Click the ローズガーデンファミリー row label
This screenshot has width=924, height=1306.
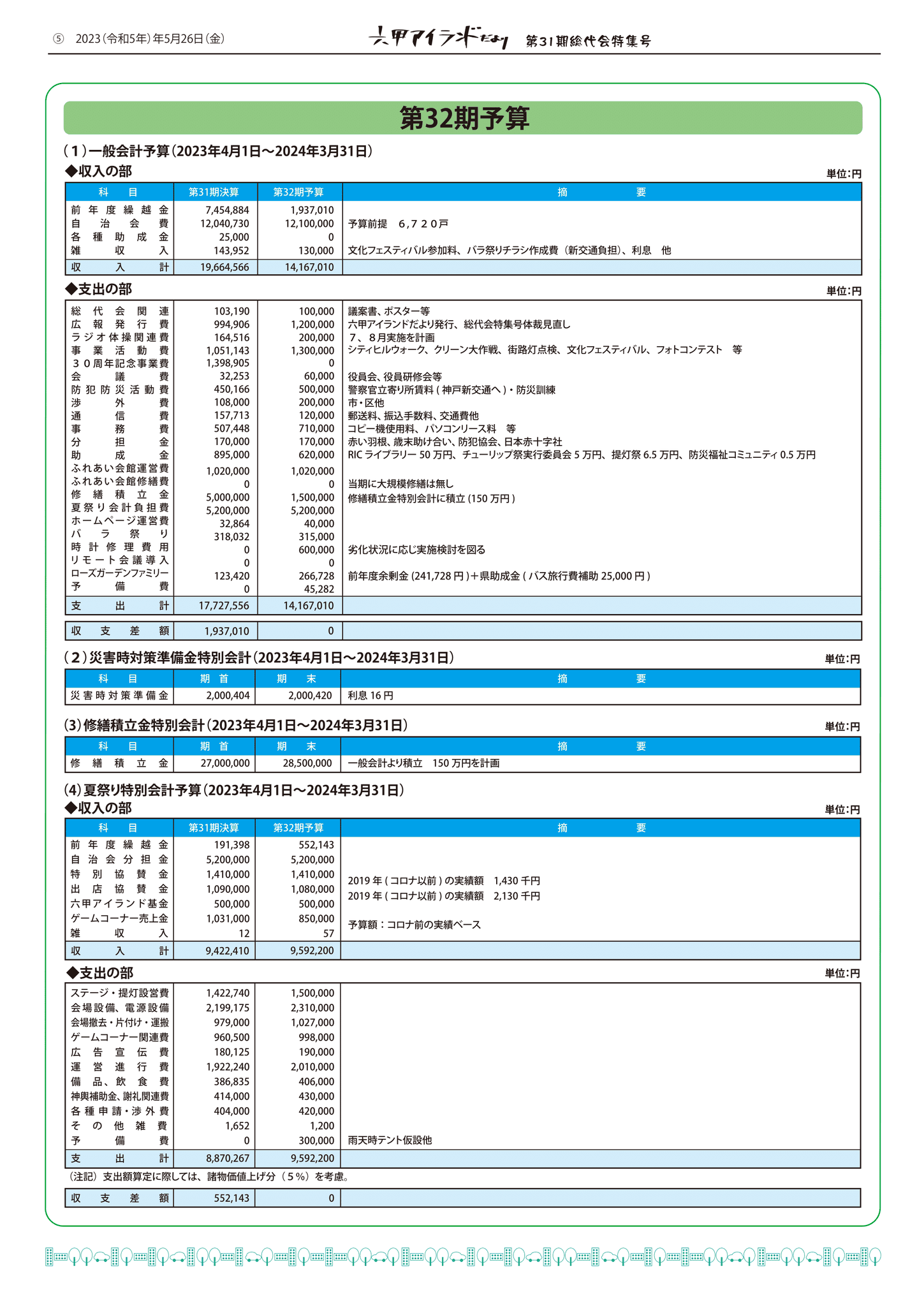coord(120,573)
